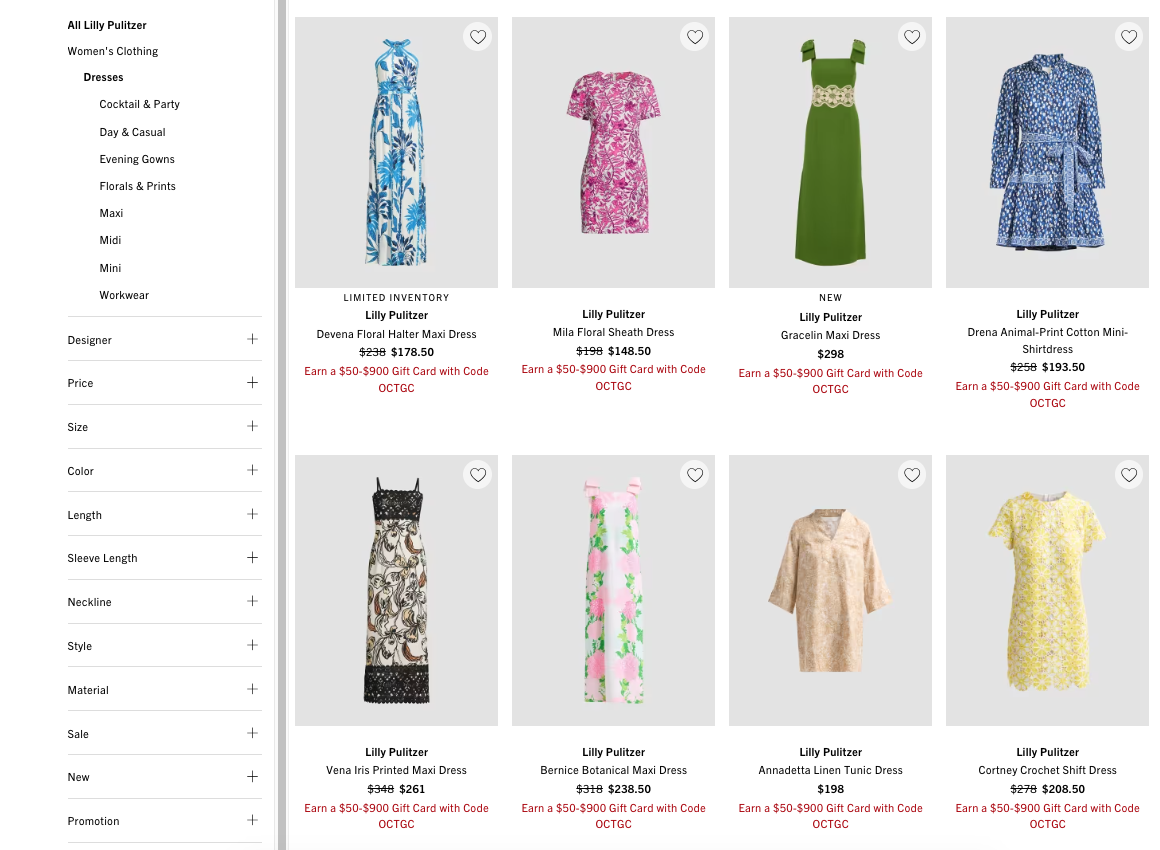Favorite the Vena Iris Printed Maxi Dress
The height and width of the screenshot is (850, 1160).
(x=478, y=475)
